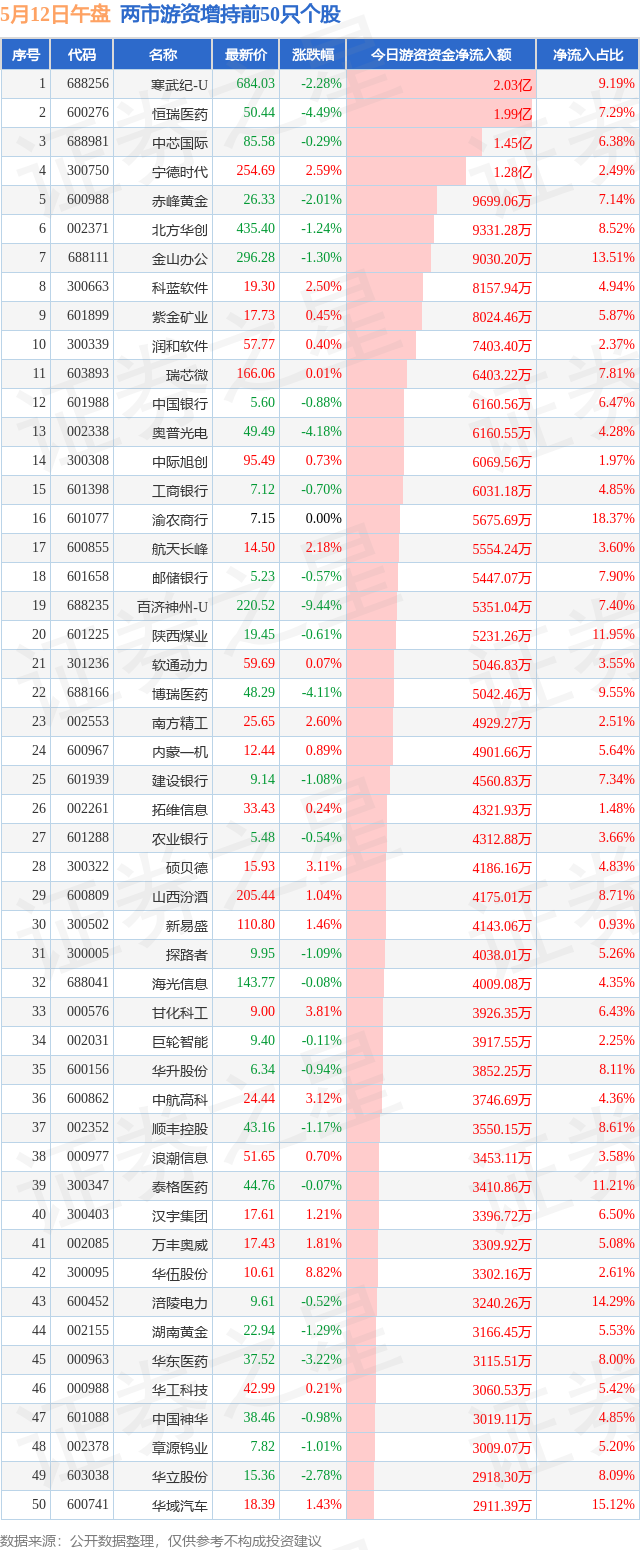Click 宁德时代 price 254.69
640x1550 pixels.
pyautogui.click(x=254, y=171)
